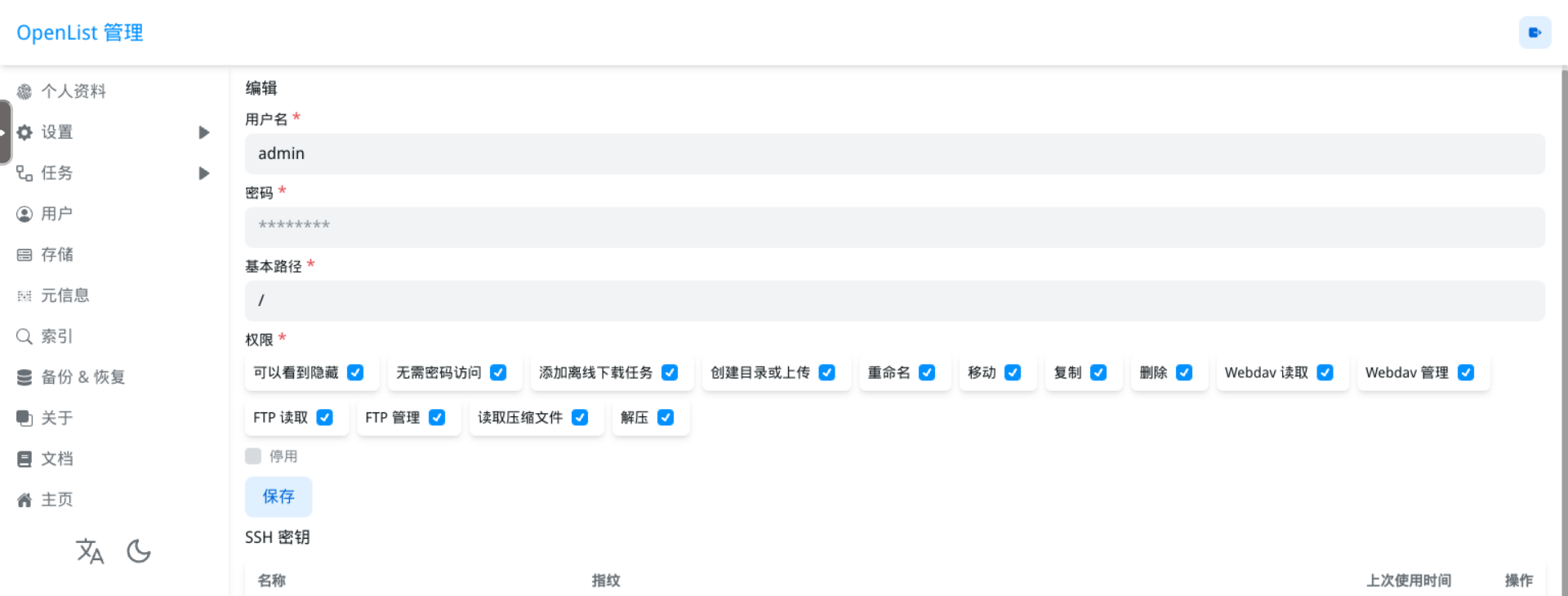This screenshot has height=596, width=1568.
Task: Click the 名称 column header
Action: [x=271, y=580]
